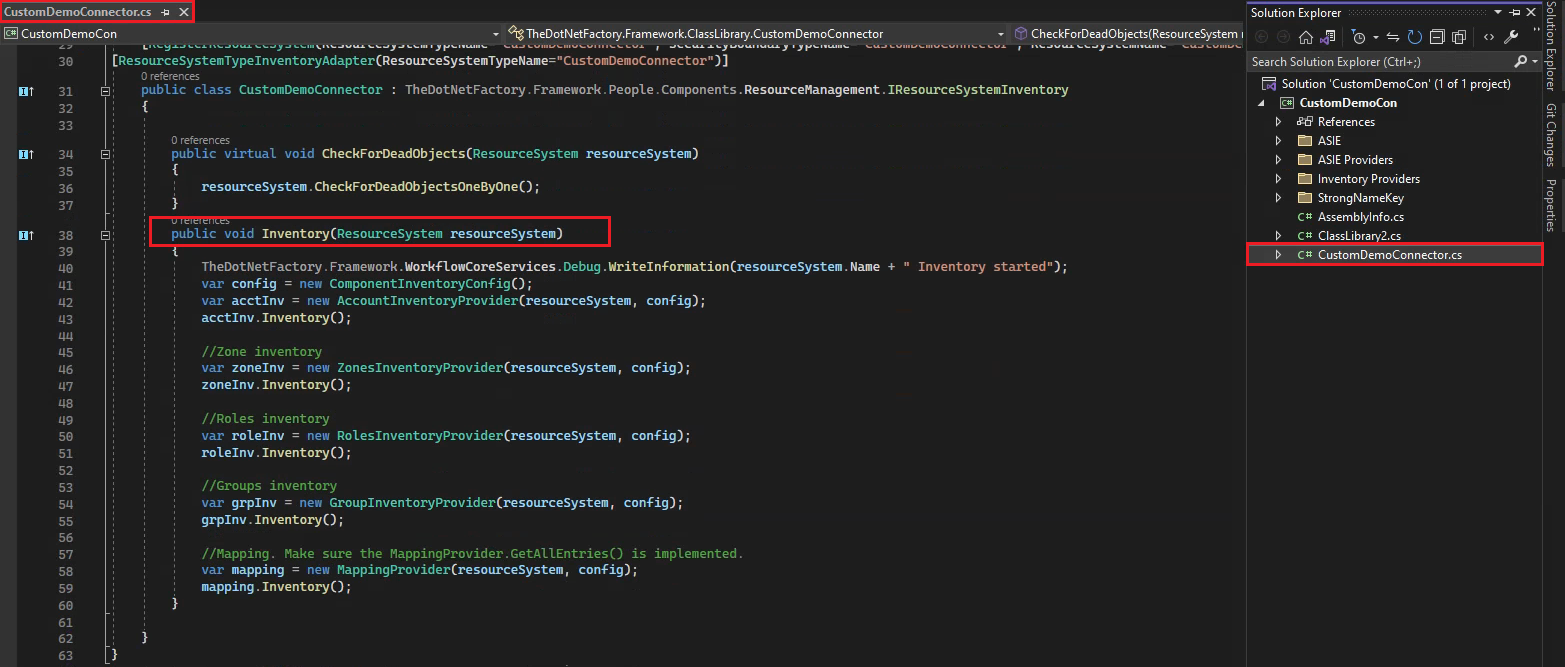Expand the Inventory Providers folder
1565x667 pixels.
(1278, 179)
